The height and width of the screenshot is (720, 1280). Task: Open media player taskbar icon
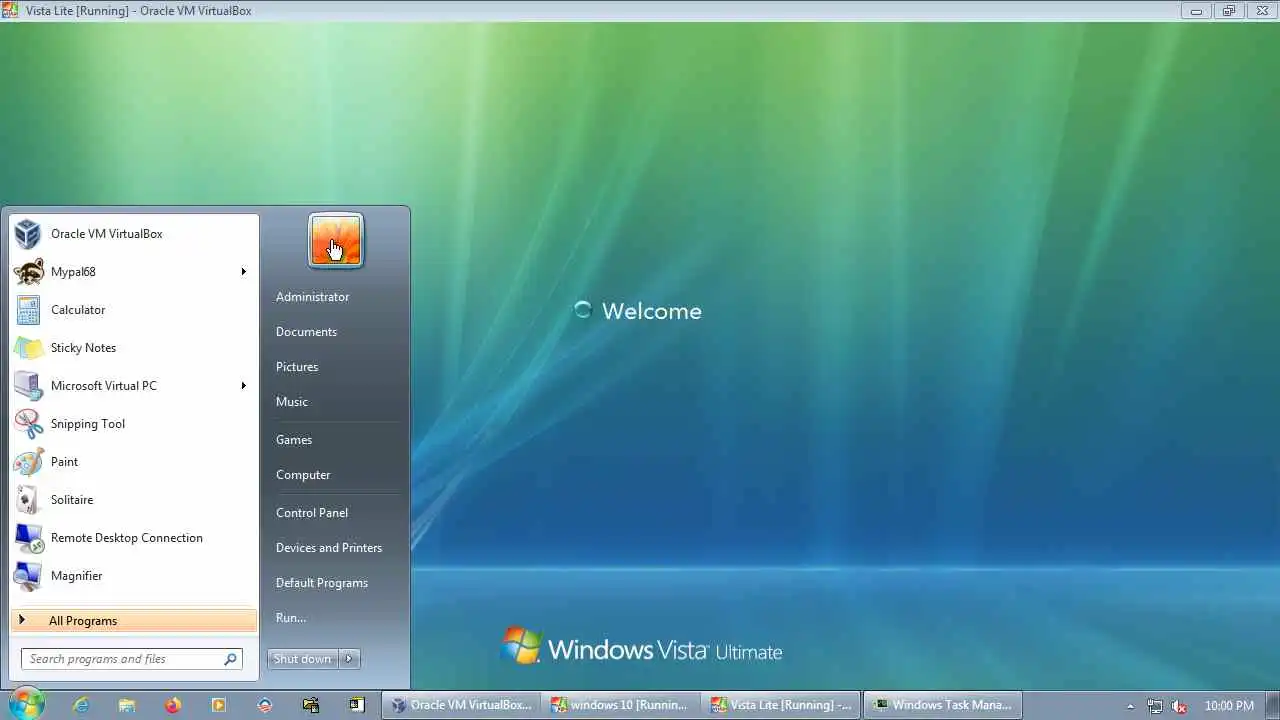tap(219, 705)
